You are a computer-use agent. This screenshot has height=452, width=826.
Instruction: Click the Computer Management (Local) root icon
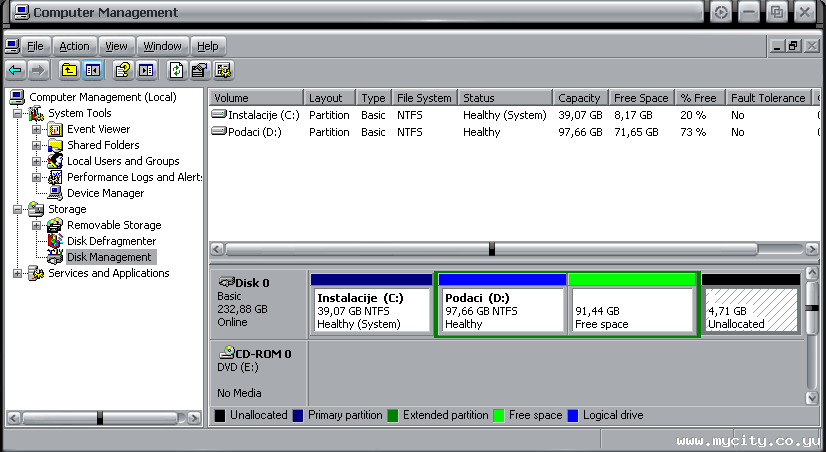17,97
